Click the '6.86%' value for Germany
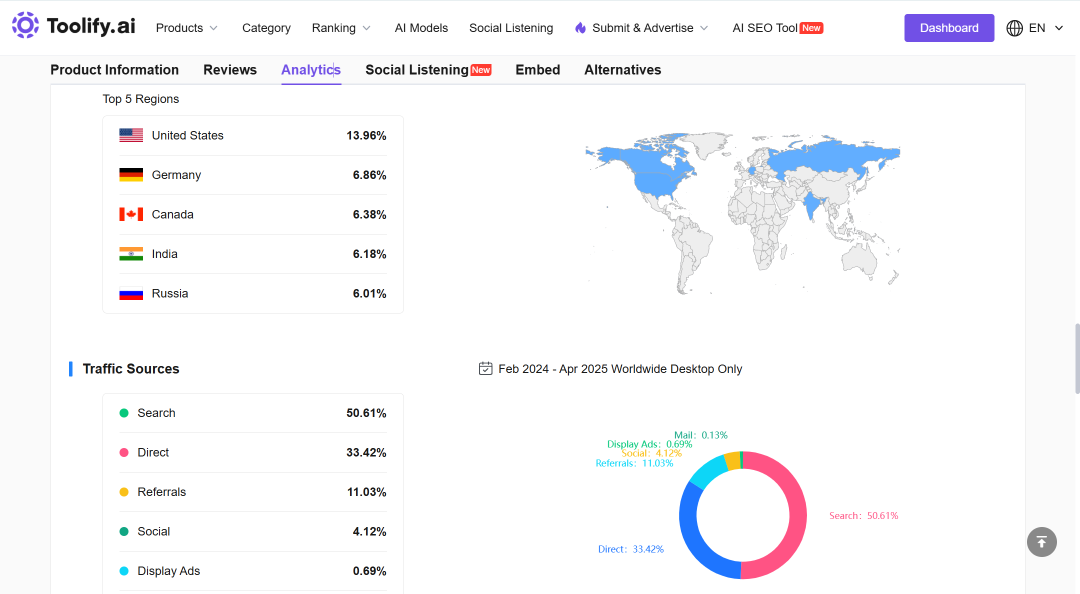Screen dimensions: 1080x594 (x=370, y=175)
